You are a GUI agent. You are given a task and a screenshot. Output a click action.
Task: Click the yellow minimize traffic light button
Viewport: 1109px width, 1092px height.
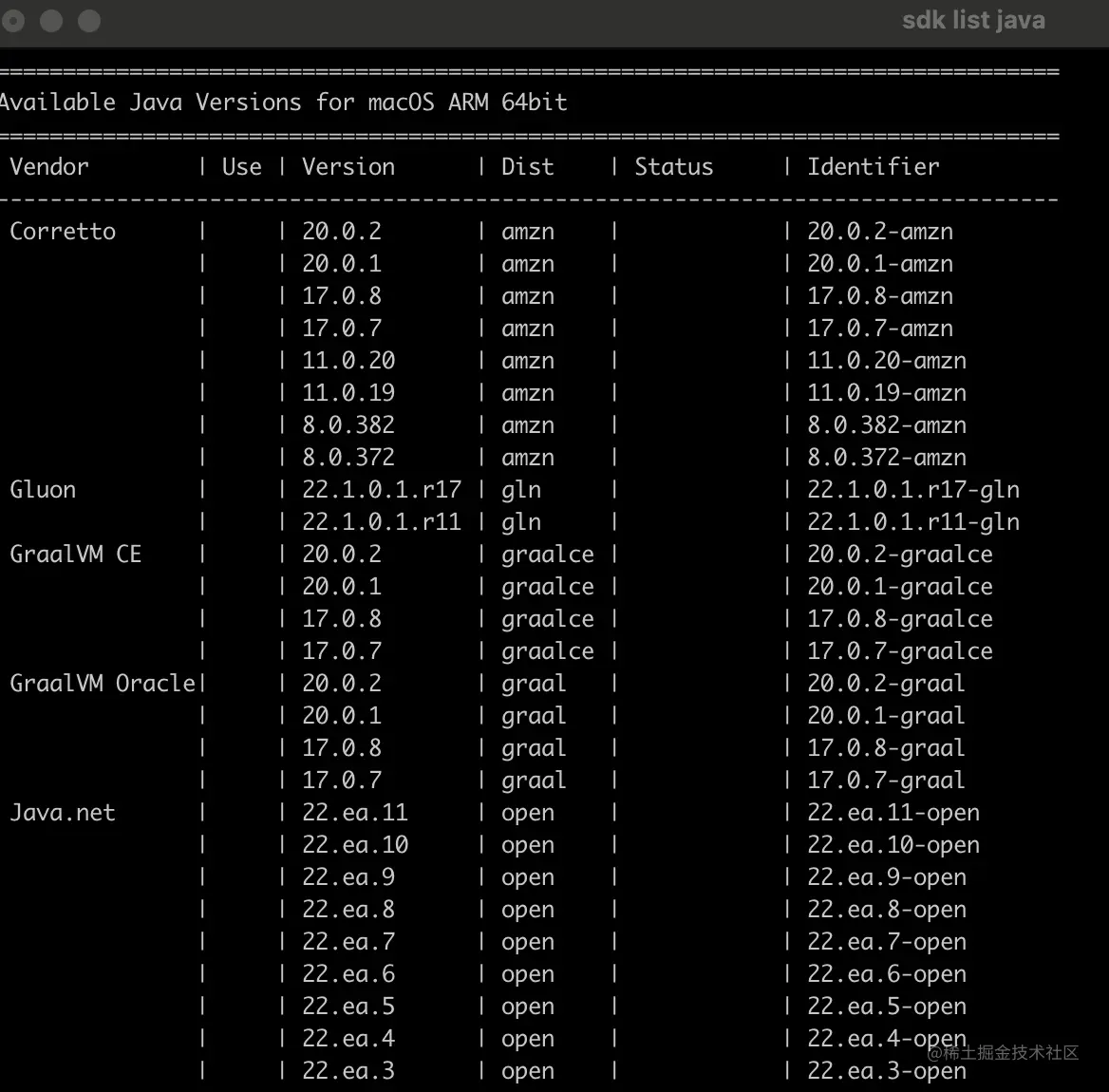[51, 20]
